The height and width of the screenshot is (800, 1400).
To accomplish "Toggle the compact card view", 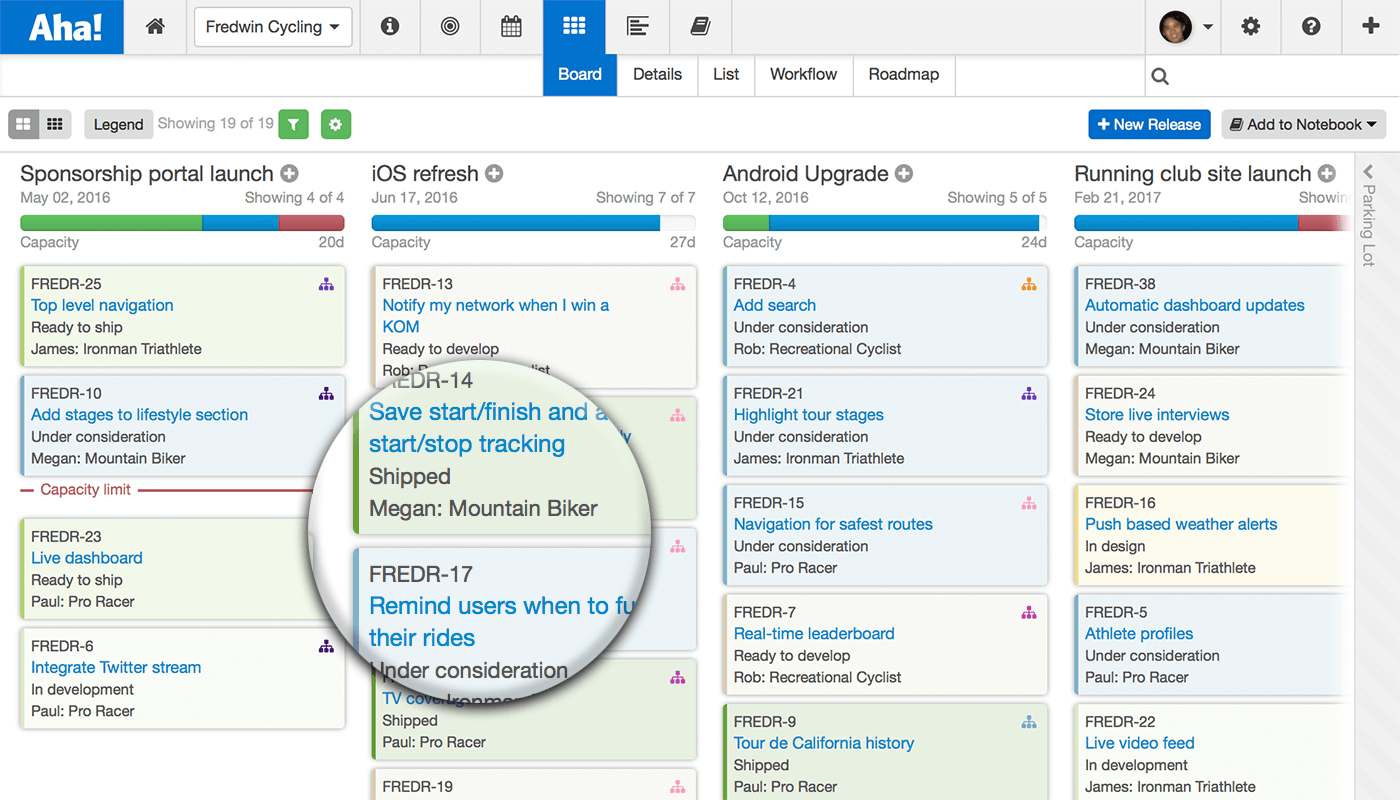I will pyautogui.click(x=55, y=124).
